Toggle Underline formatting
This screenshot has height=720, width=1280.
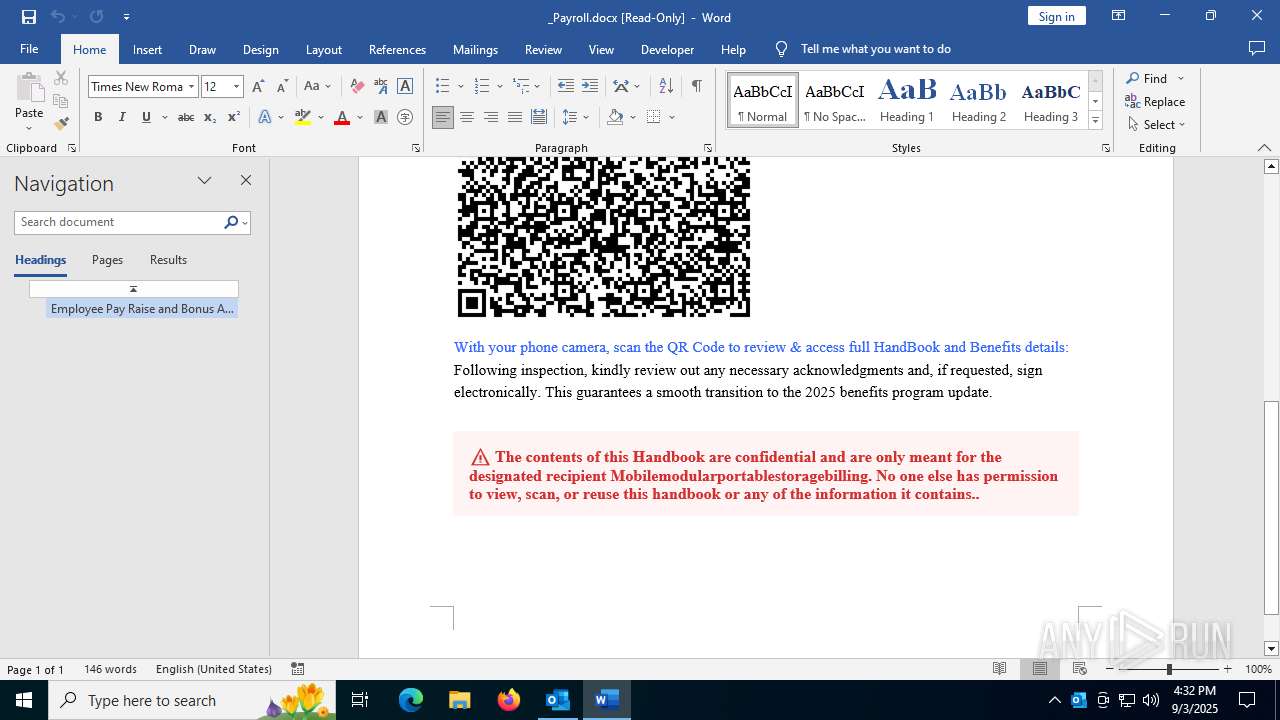click(x=146, y=117)
